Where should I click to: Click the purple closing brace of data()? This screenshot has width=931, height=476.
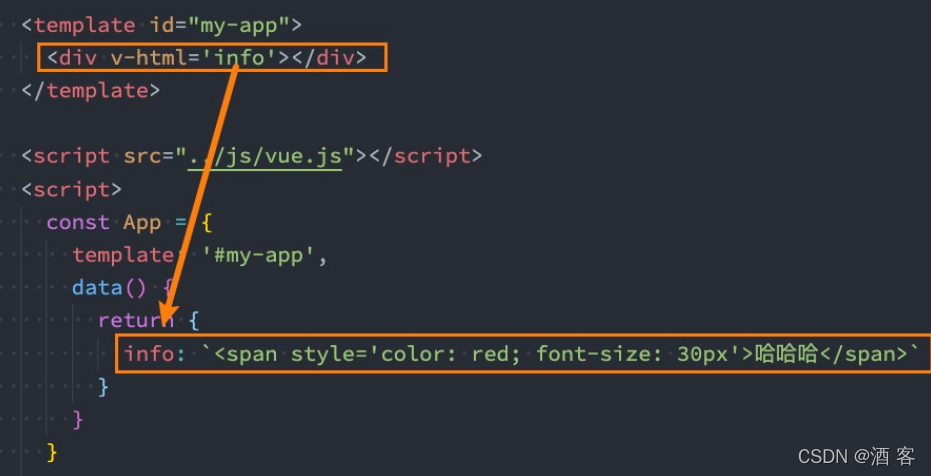click(78, 419)
